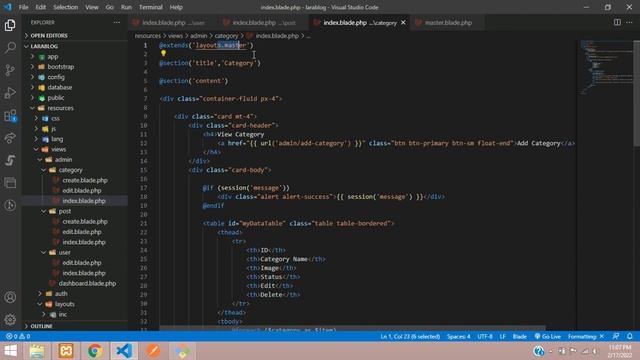This screenshot has width=640, height=360.
Task: Change the UTF-8 encoding
Action: coord(485,336)
